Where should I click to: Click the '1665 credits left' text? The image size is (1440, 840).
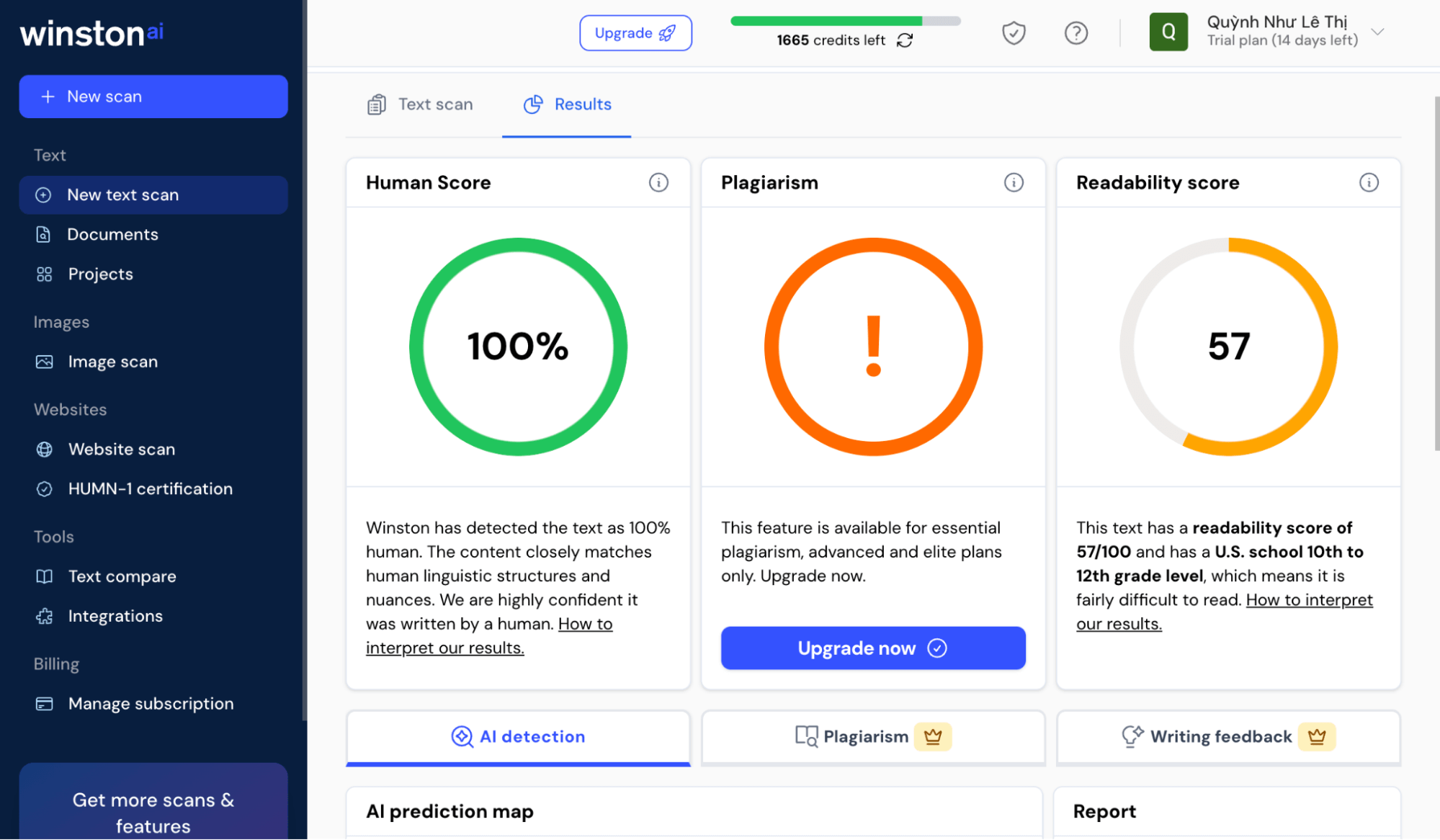(x=831, y=40)
